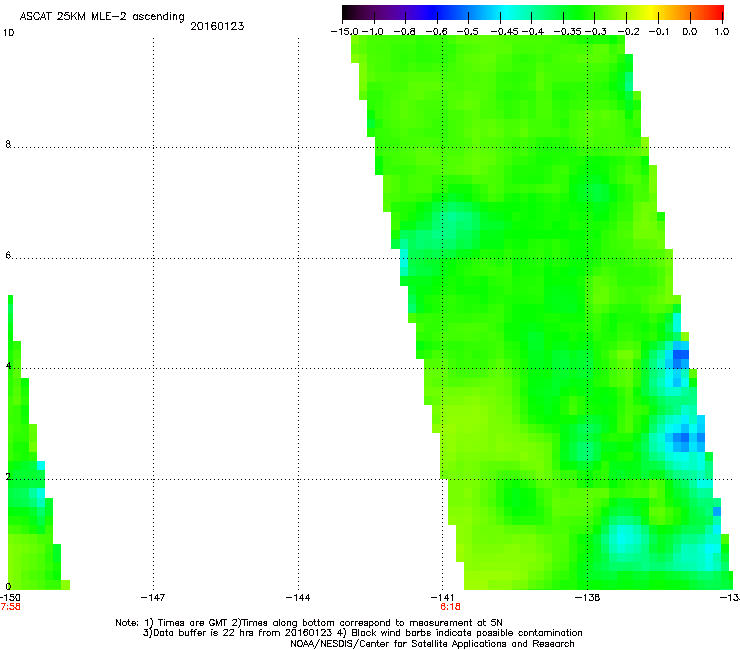
Task: Click the note line about Times are GMT
Action: pos(309,623)
